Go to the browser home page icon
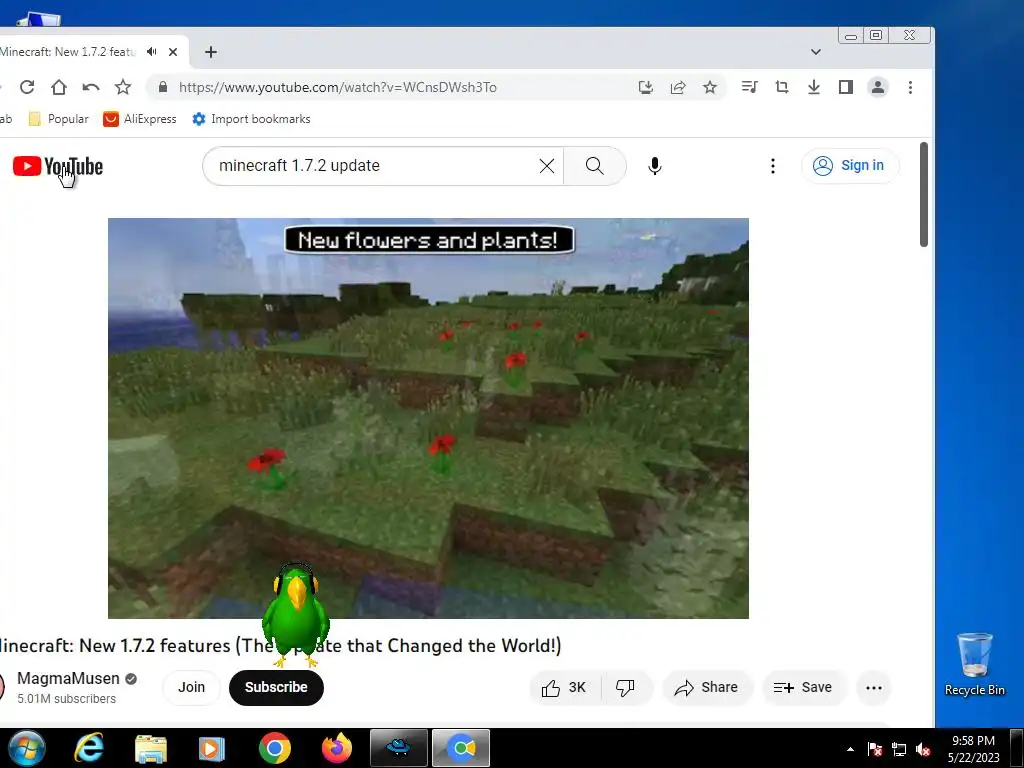Viewport: 1024px width, 768px height. 59,88
